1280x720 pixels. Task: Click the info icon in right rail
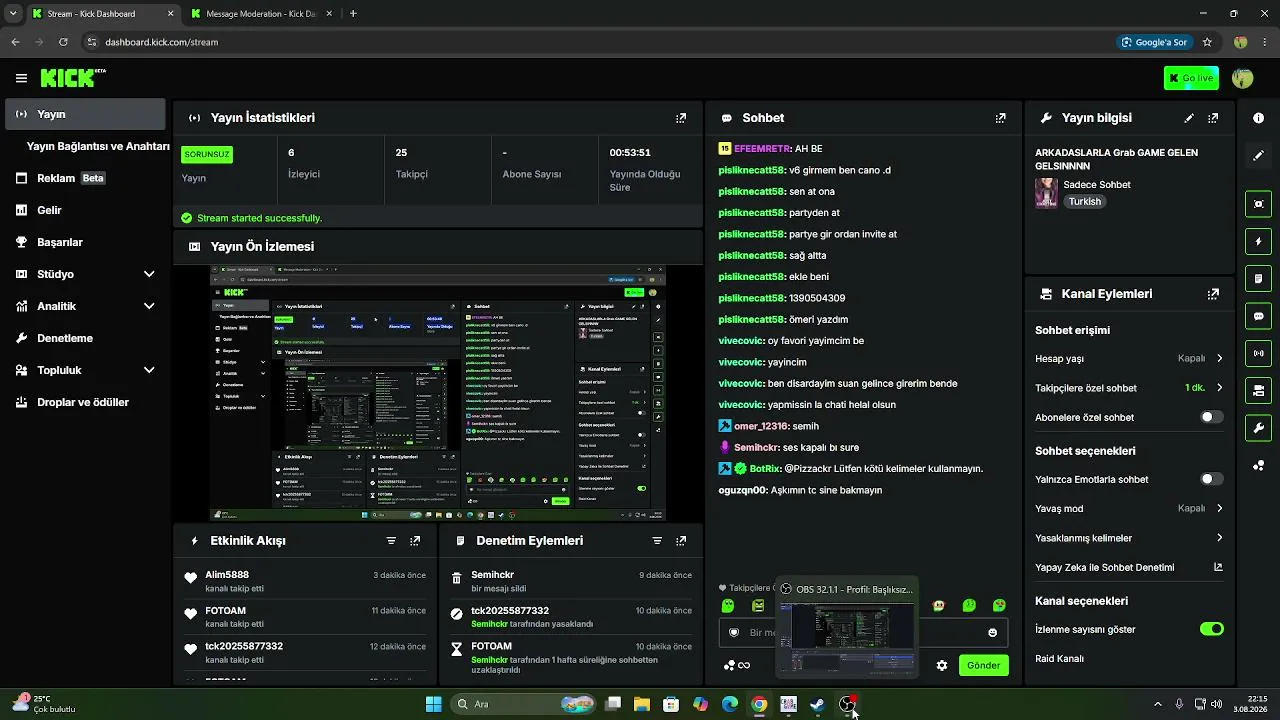[x=1258, y=118]
